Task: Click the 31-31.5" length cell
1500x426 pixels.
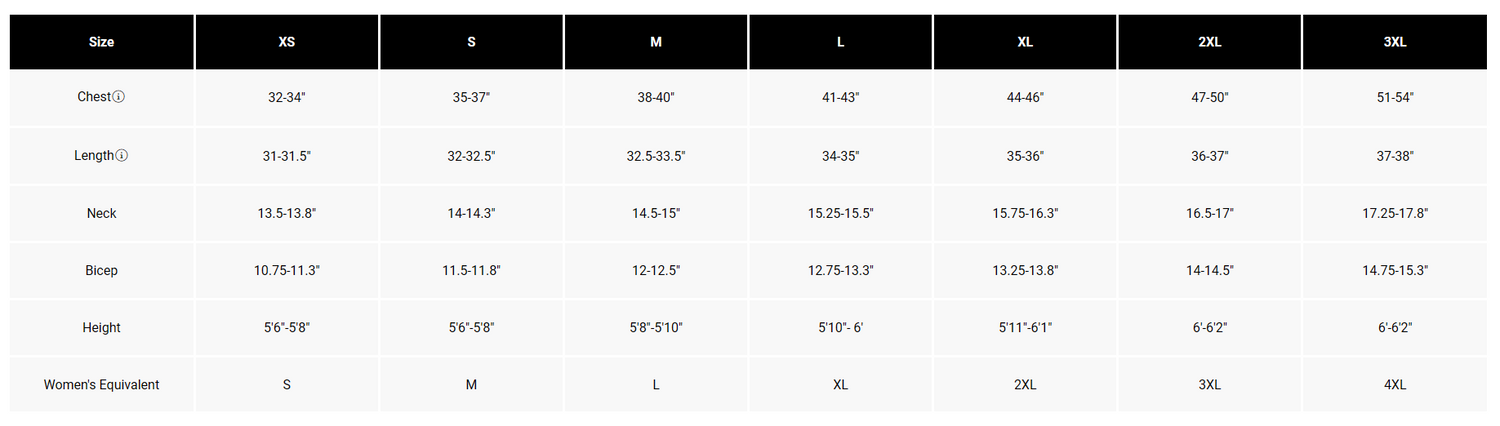Action: [286, 156]
